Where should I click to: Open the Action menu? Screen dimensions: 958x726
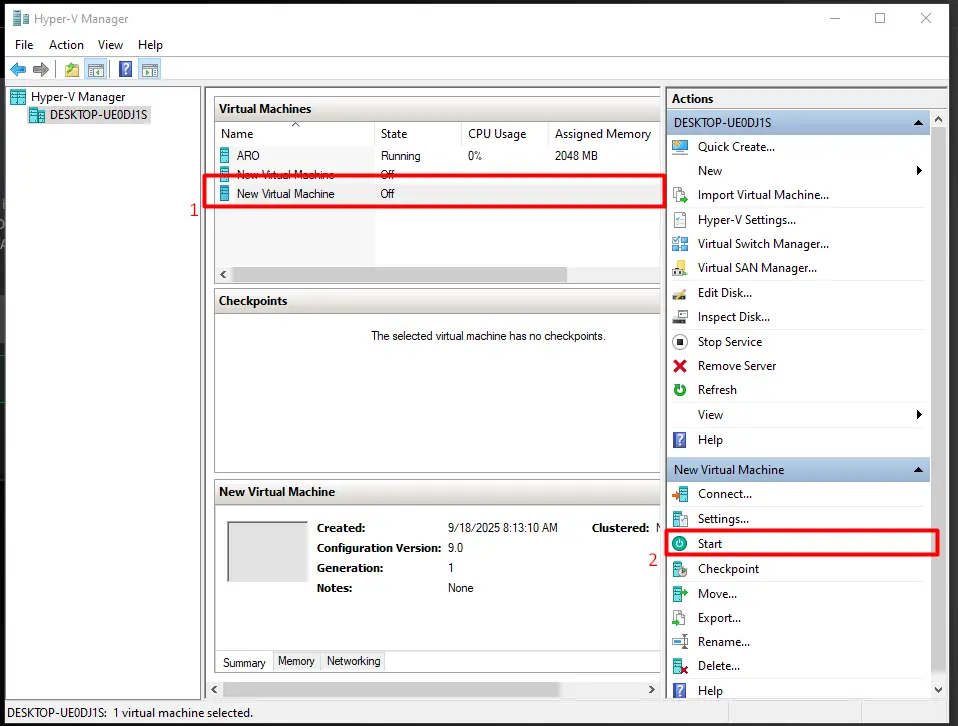coord(66,45)
